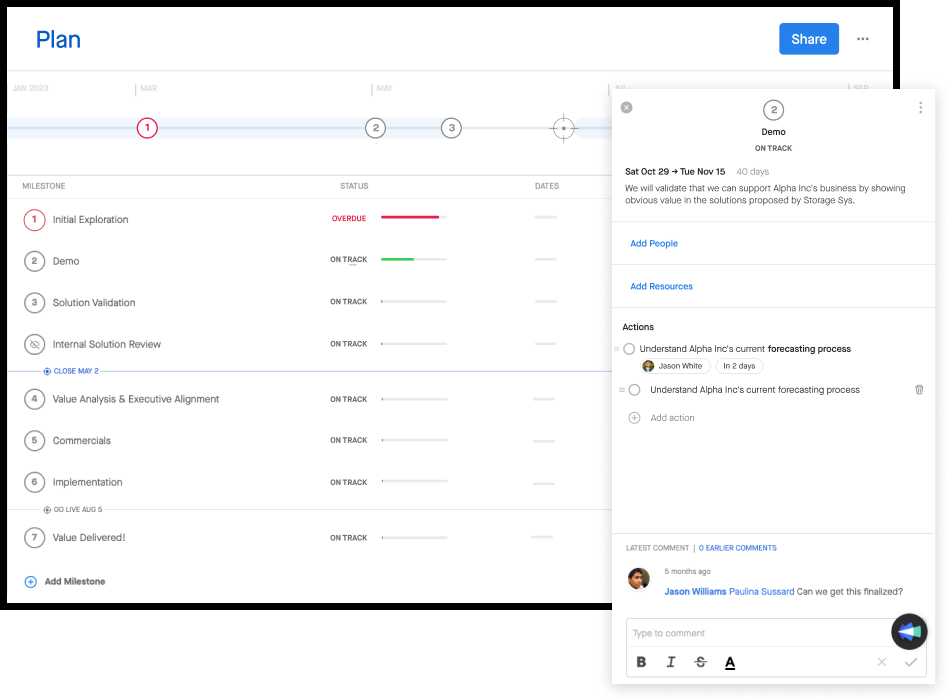Open the Demo panel's kebab menu

coord(921,107)
